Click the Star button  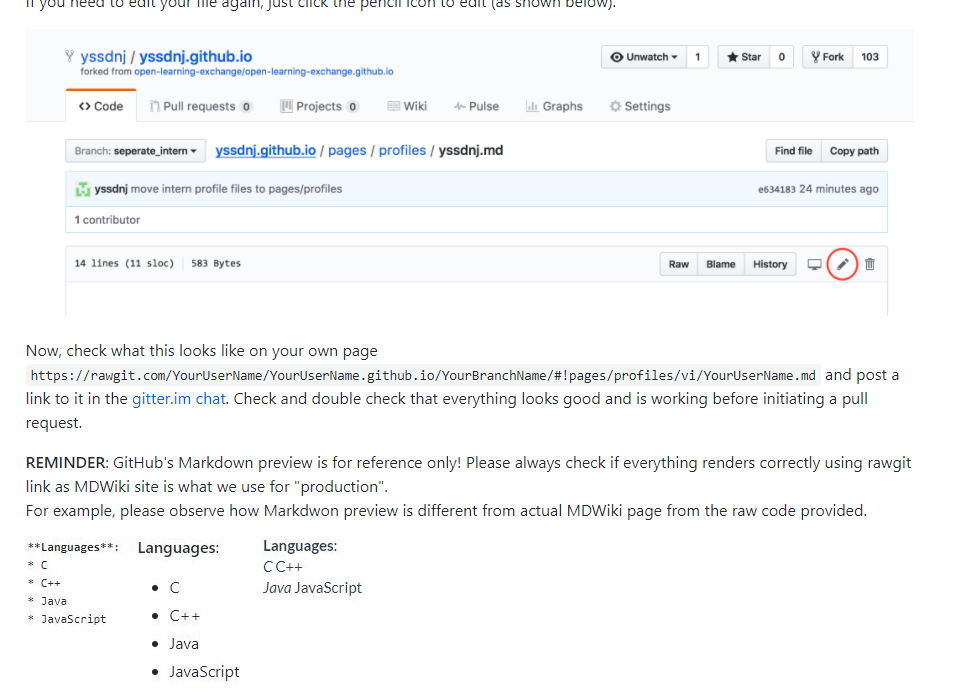tap(744, 57)
